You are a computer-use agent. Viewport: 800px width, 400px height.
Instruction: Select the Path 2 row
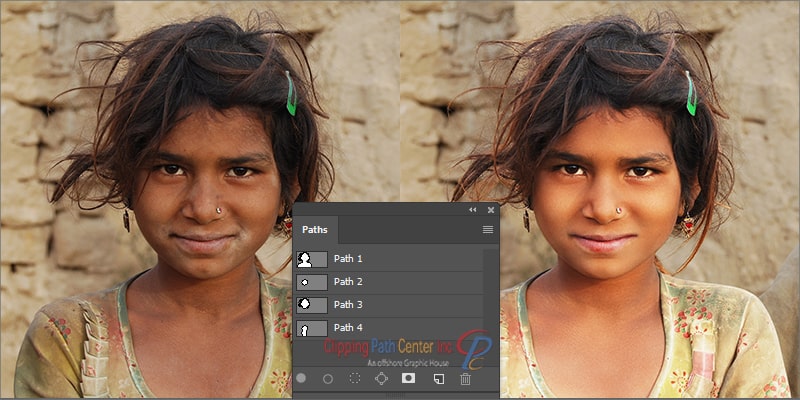(x=389, y=282)
